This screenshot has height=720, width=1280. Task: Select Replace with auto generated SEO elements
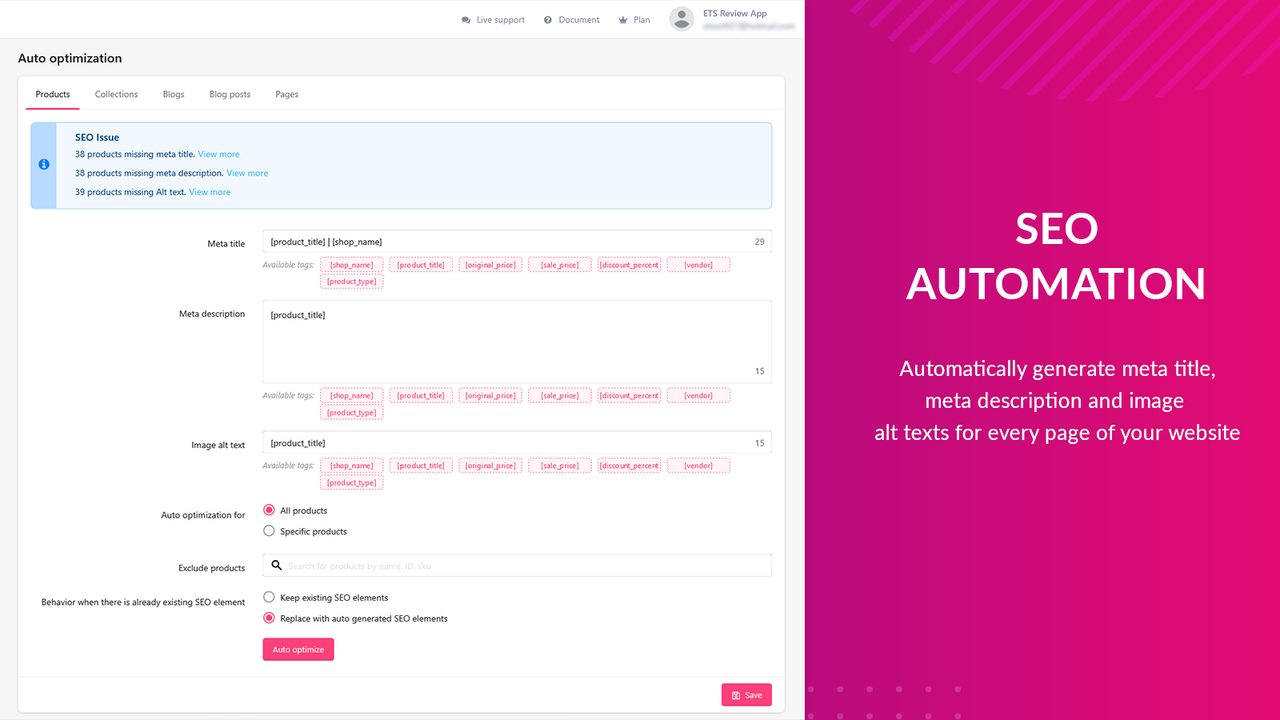point(268,617)
